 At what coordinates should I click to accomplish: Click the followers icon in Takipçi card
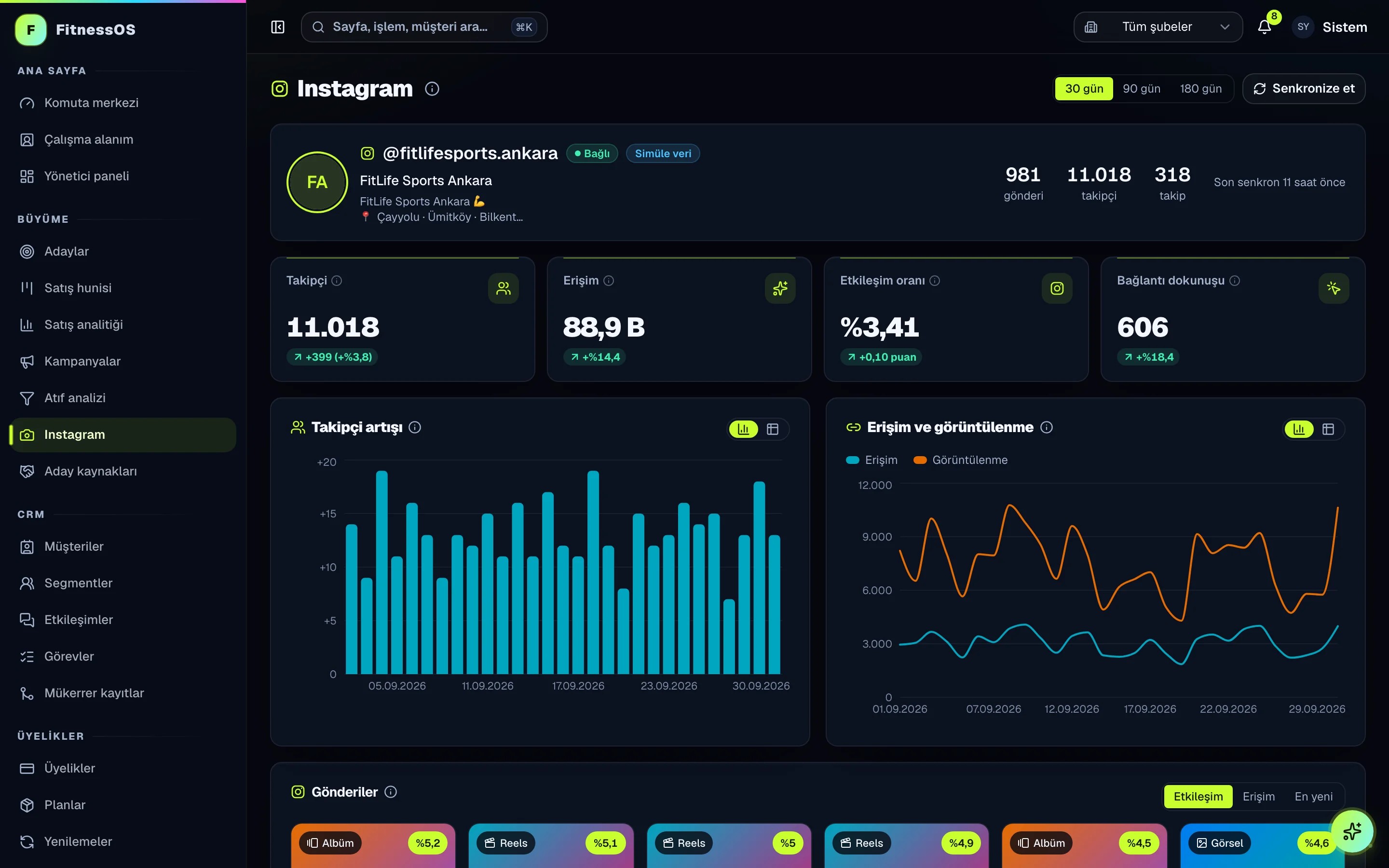504,288
